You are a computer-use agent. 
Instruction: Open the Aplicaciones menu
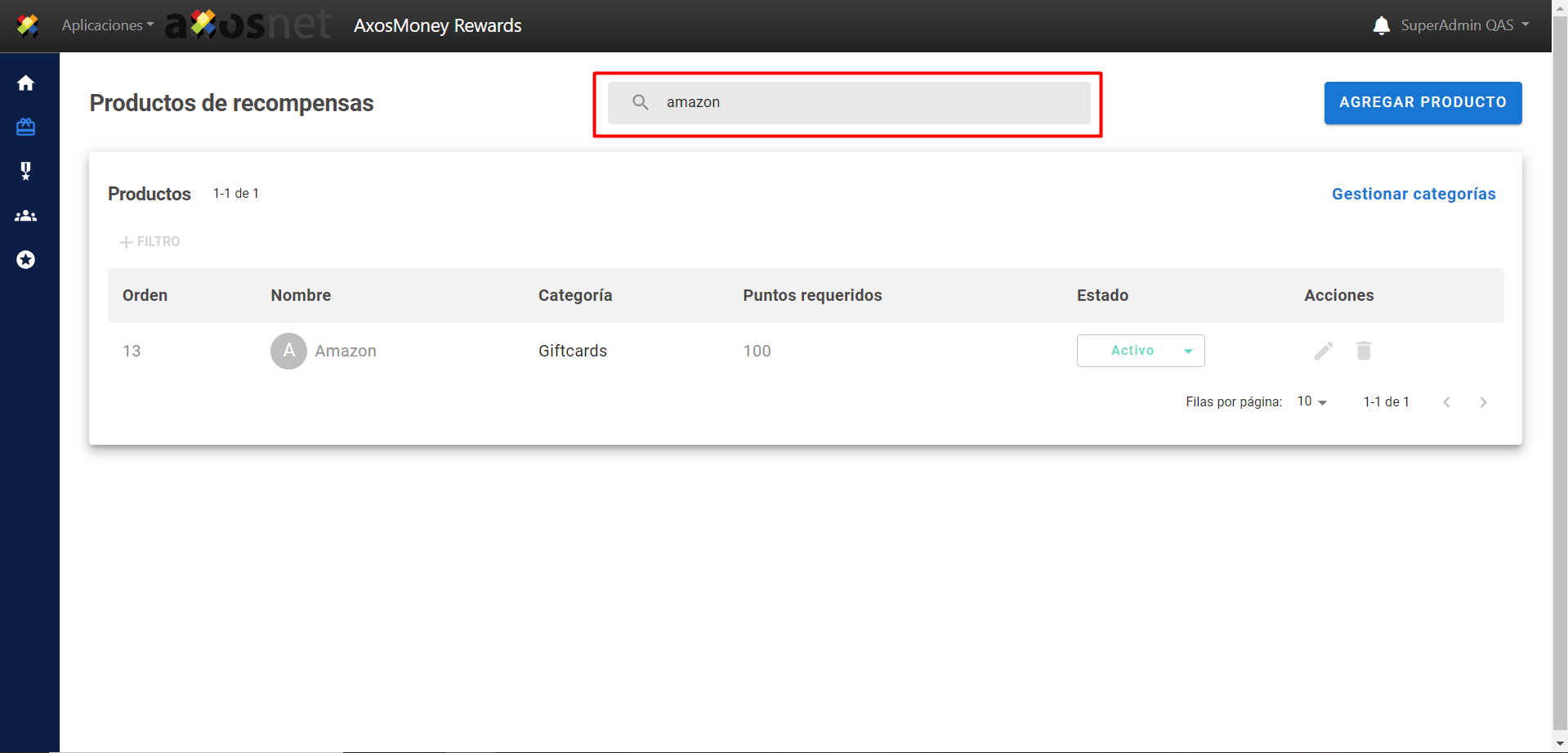(x=107, y=25)
